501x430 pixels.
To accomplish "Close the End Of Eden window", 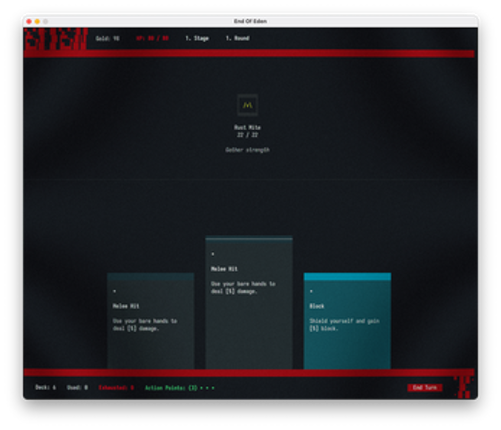I will click(29, 21).
